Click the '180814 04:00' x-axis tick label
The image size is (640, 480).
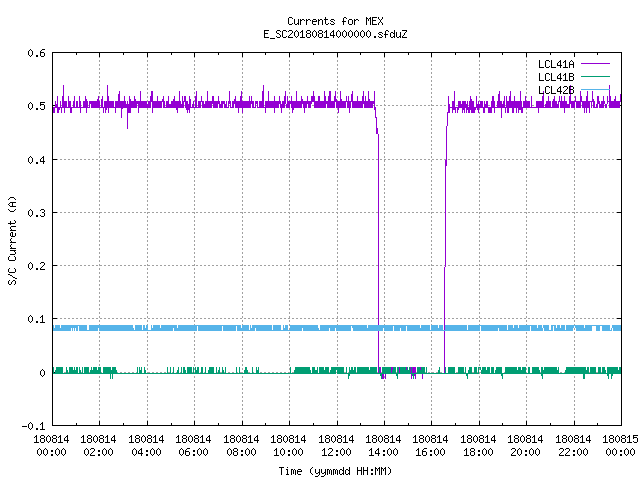coord(146,446)
